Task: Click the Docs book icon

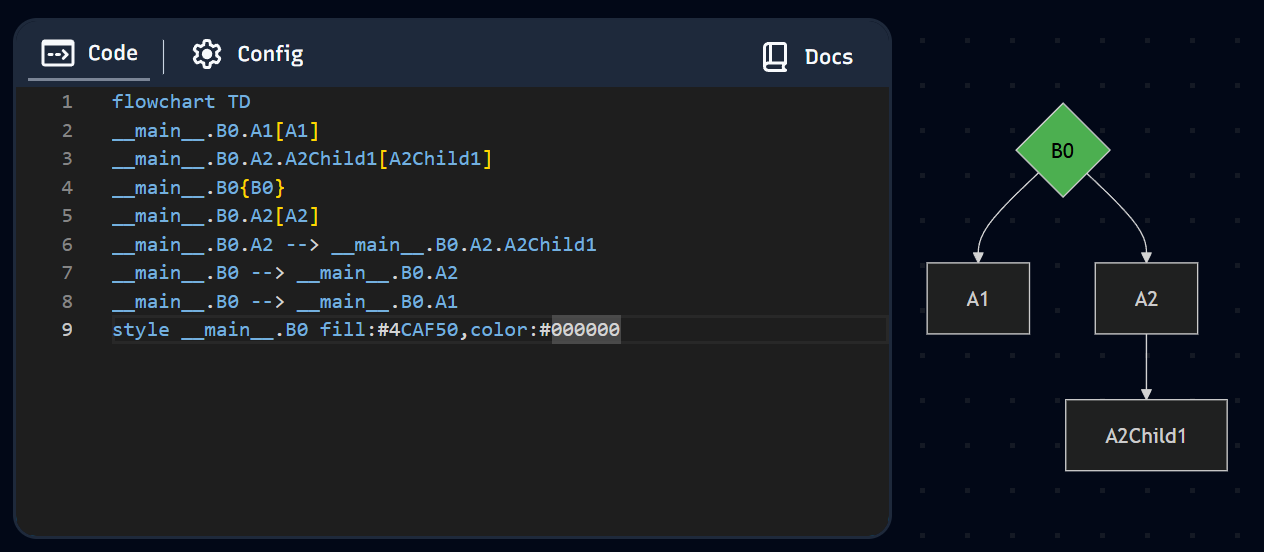Action: (775, 57)
